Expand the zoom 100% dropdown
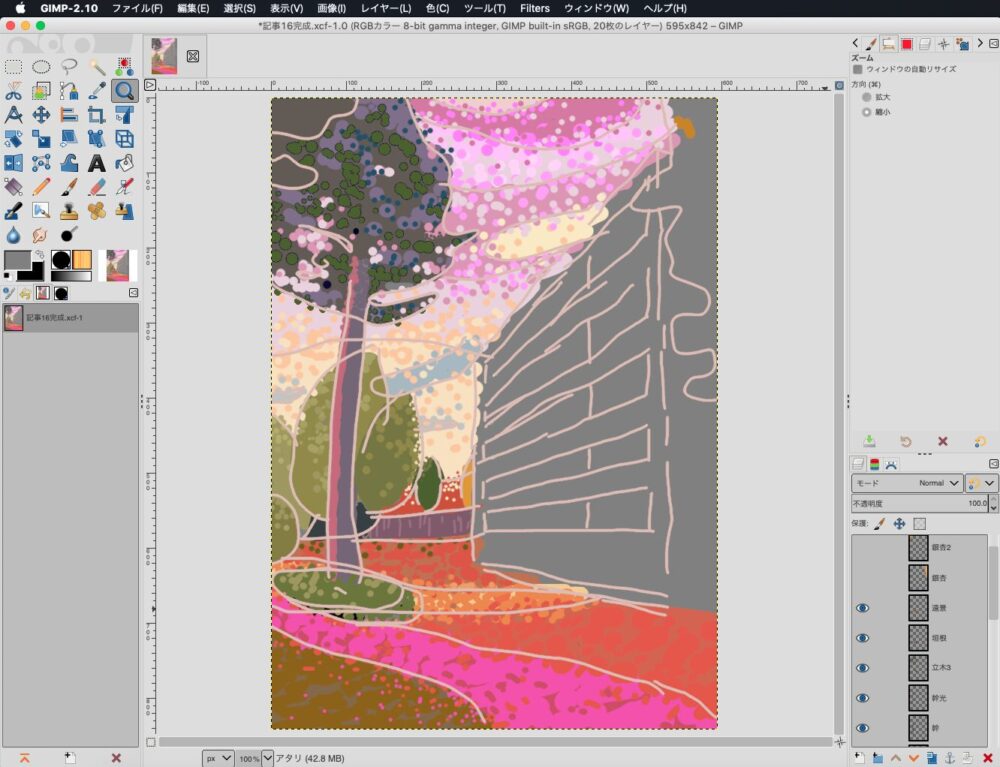The width and height of the screenshot is (1000, 767). [x=267, y=758]
